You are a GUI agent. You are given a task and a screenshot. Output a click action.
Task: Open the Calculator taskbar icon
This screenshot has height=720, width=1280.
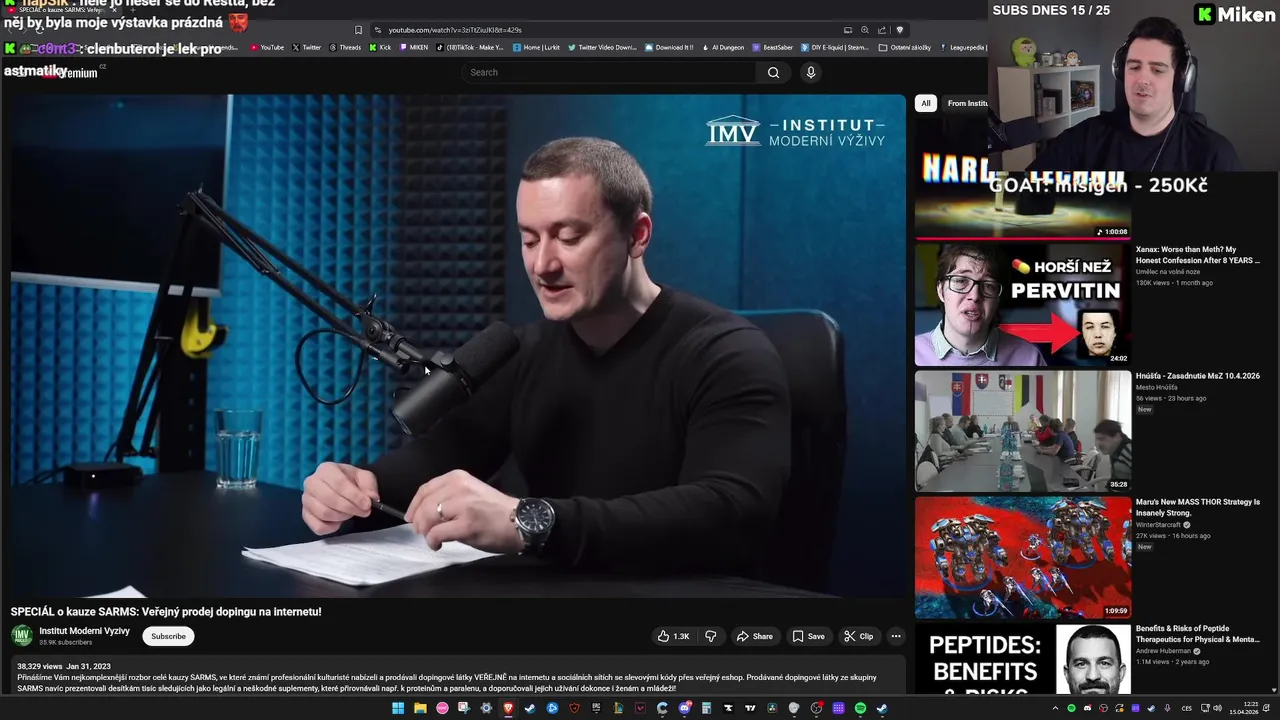[x=706, y=708]
